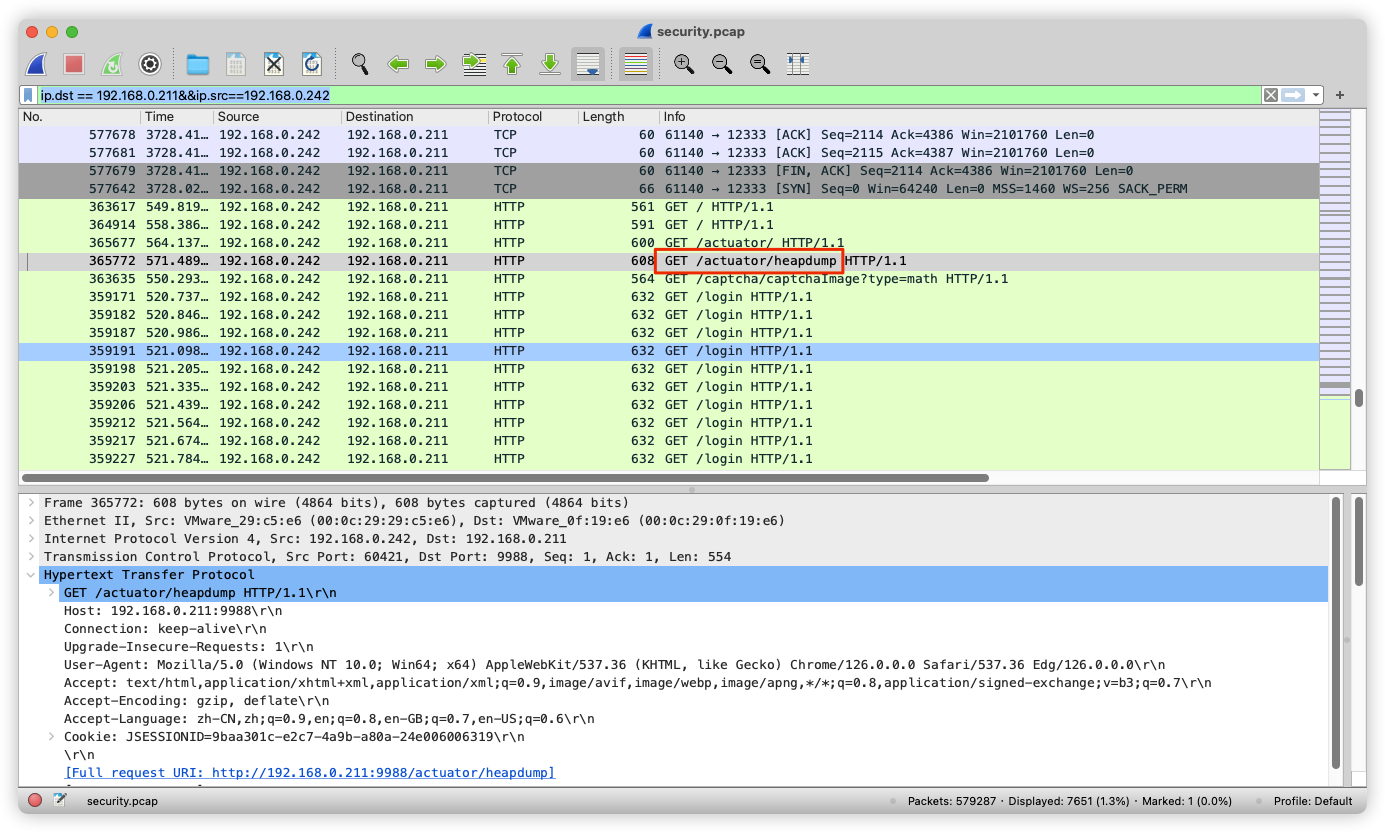The width and height of the screenshot is (1385, 832).
Task: Click the close capture file icon
Action: pyautogui.click(x=274, y=65)
